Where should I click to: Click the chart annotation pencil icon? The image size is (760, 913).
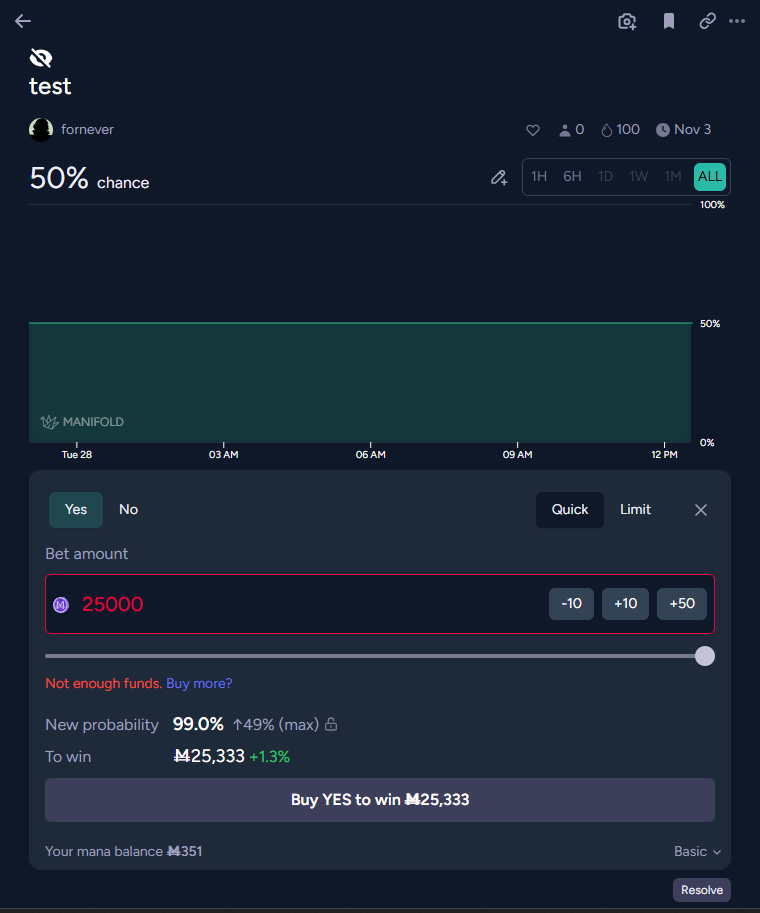(x=499, y=177)
